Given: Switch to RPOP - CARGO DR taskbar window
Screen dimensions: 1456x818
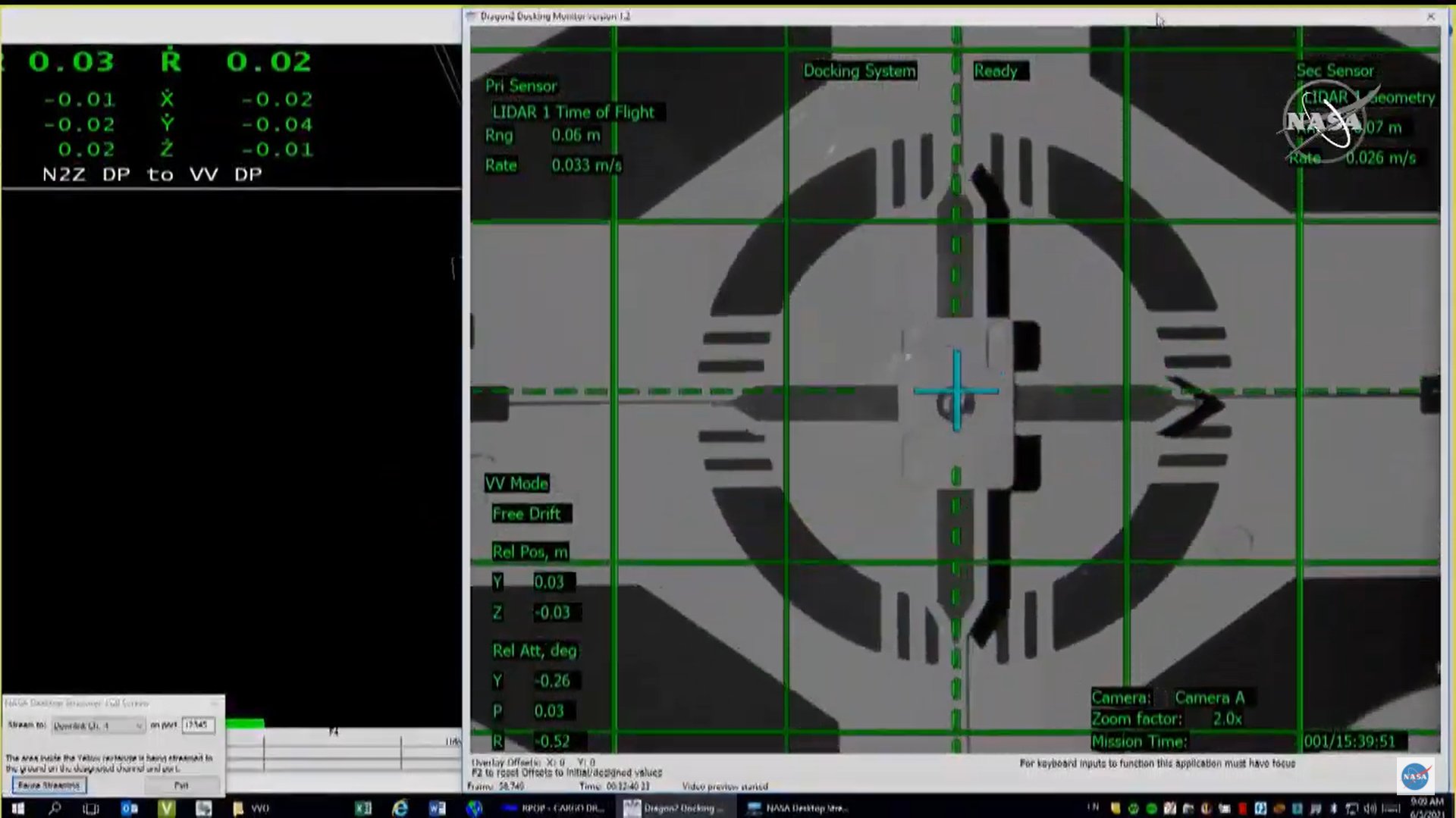Looking at the screenshot, I should pos(554,808).
